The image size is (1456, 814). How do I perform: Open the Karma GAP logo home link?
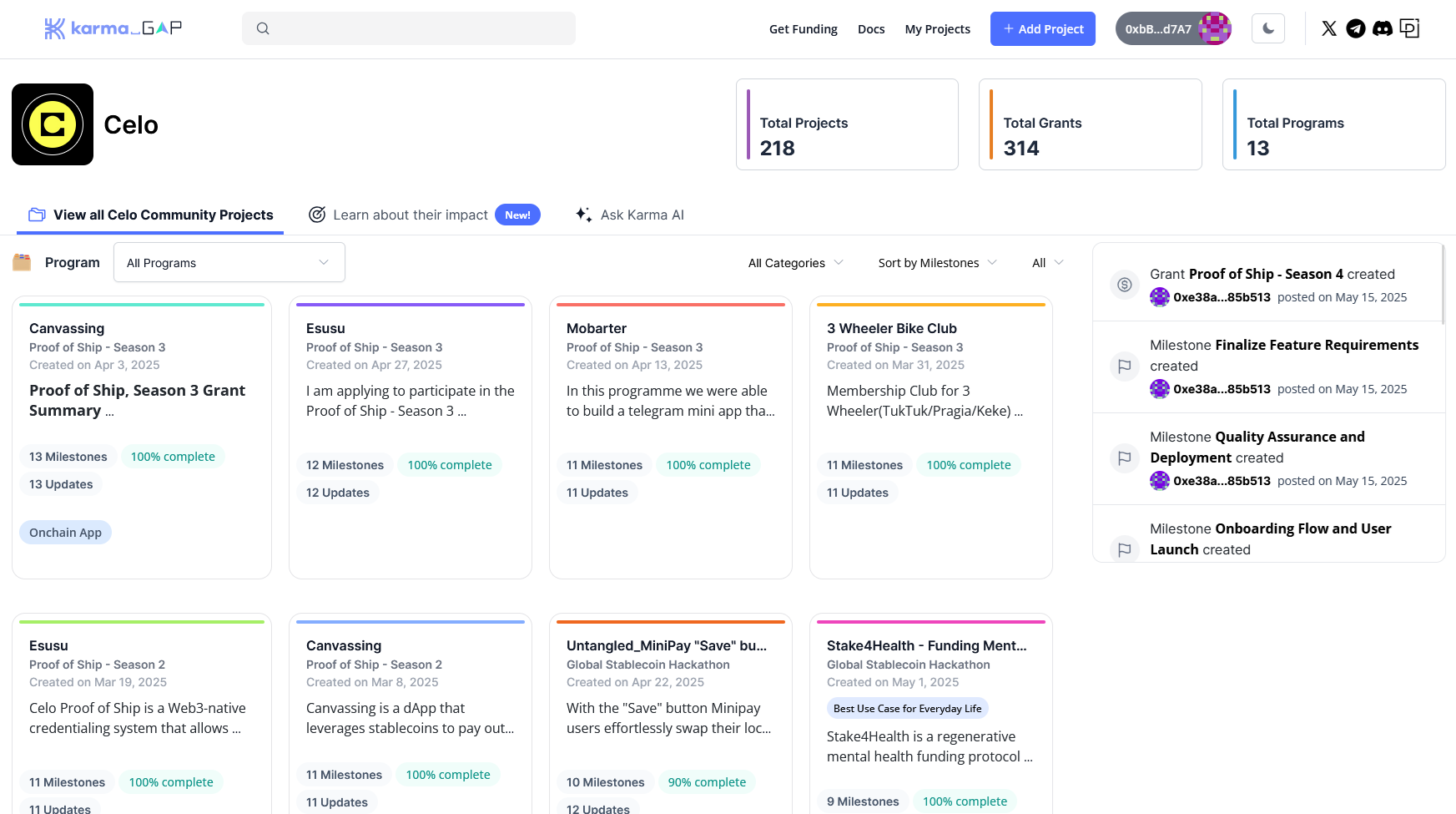pos(113,28)
